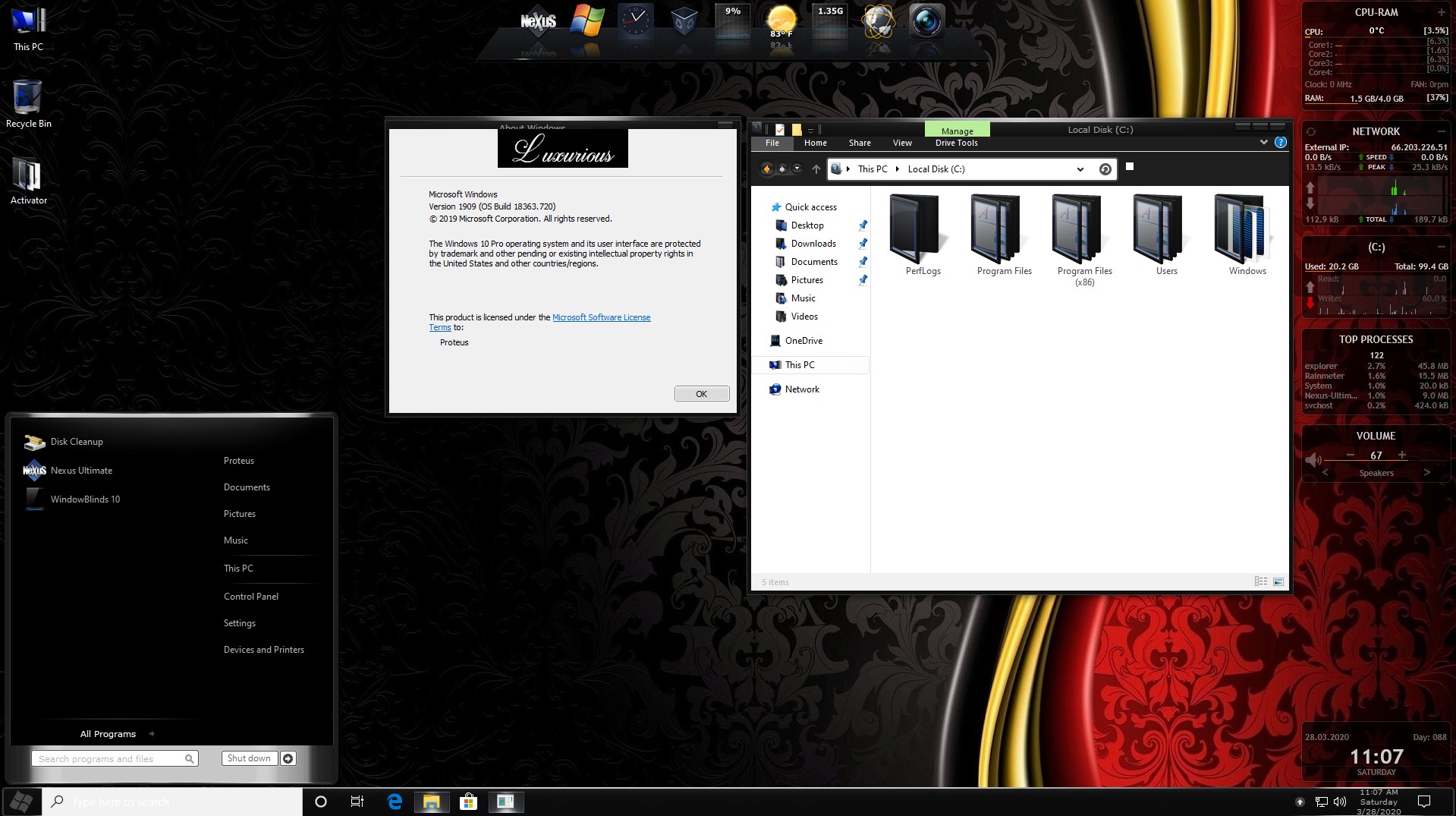Go up one folder level in Explorer
1456x816 pixels.
tap(816, 169)
